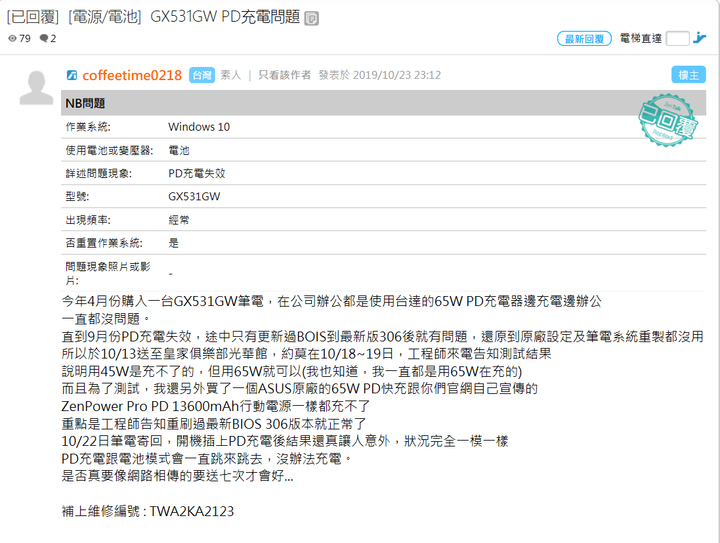Click 只看該作者 link
Viewport: 720px width, 543px height.
tap(284, 75)
